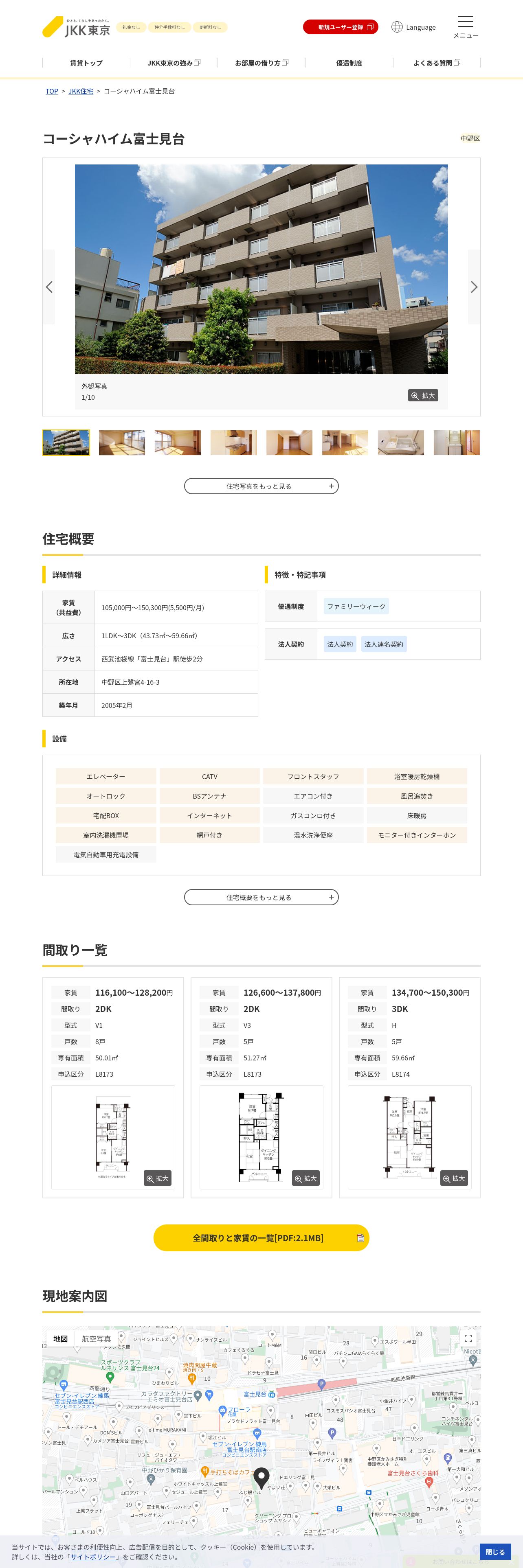Open the サイトポリシー link
This screenshot has width=523, height=1568.
[x=93, y=1557]
